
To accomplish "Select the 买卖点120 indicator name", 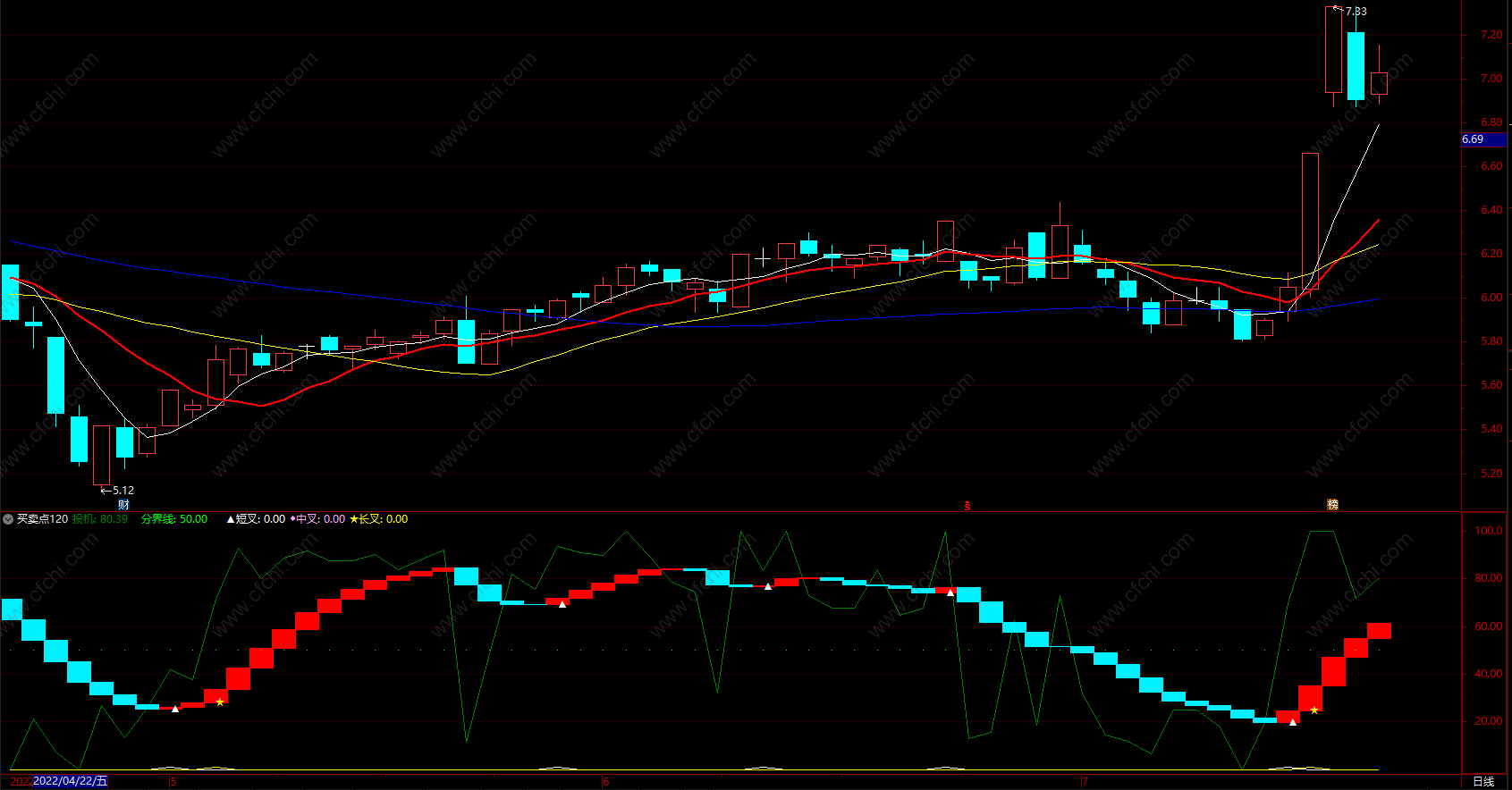I will pos(42,519).
